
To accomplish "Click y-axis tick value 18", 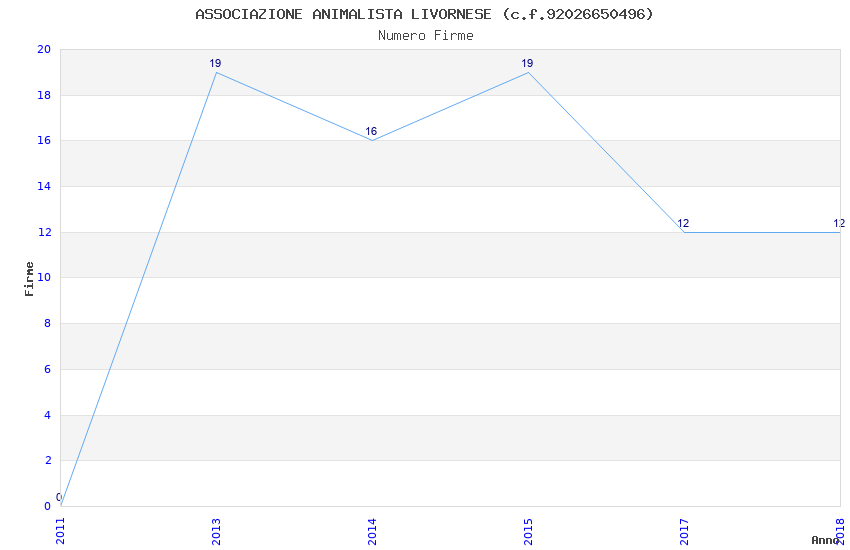I will click(44, 95).
